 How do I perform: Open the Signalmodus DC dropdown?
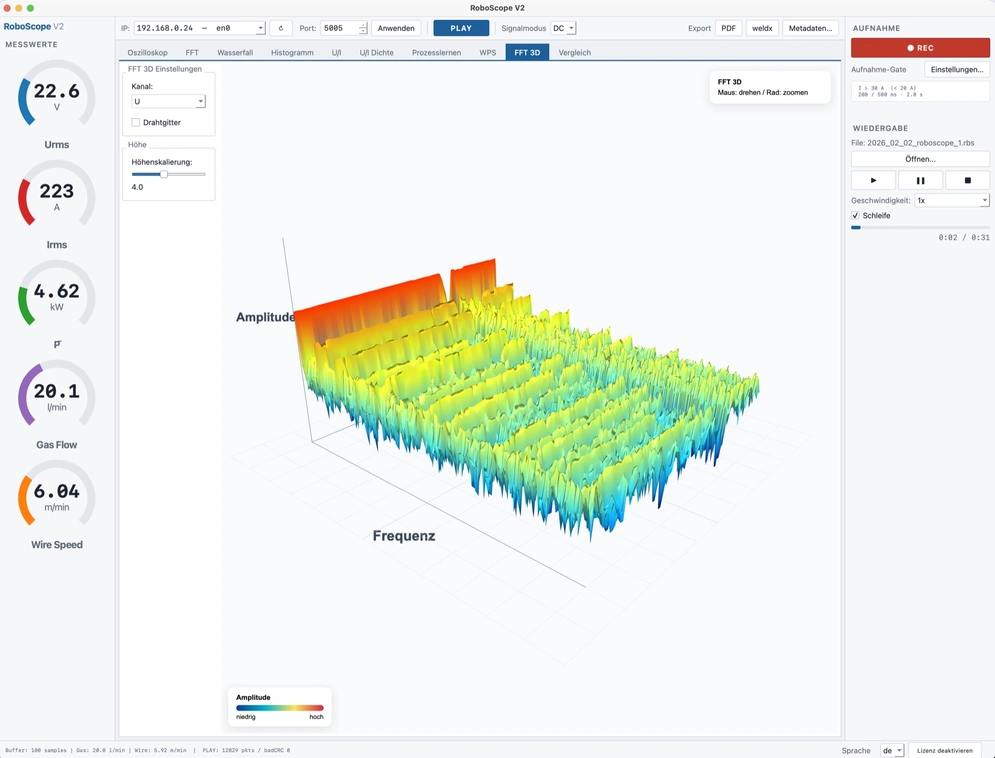563,28
